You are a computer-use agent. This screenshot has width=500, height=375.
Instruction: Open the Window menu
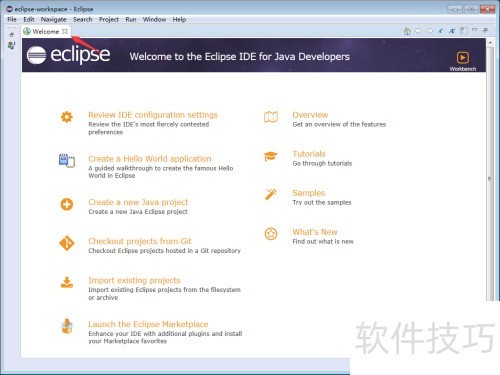(154, 19)
